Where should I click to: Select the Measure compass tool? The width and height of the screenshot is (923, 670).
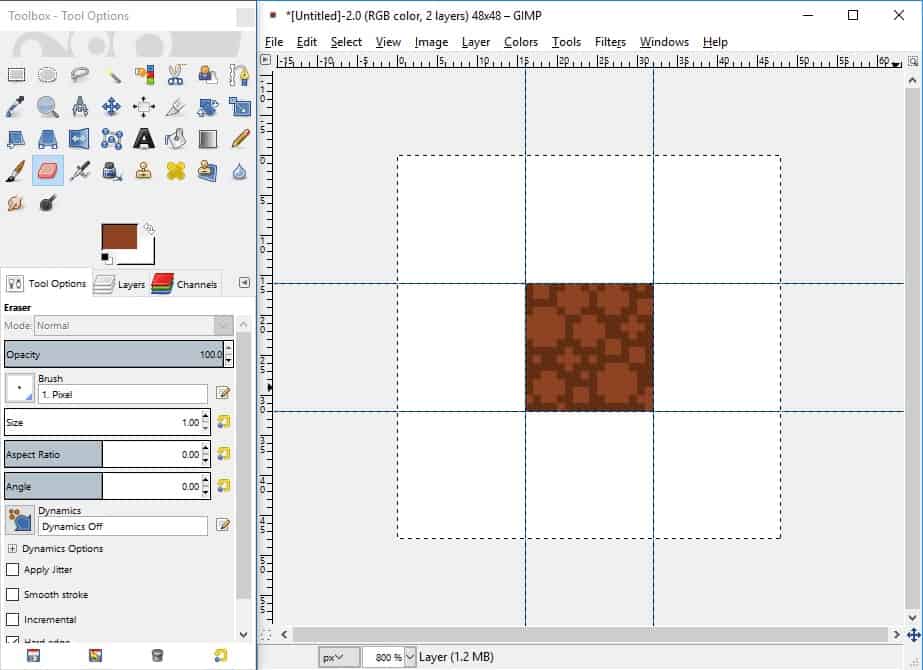(79, 107)
